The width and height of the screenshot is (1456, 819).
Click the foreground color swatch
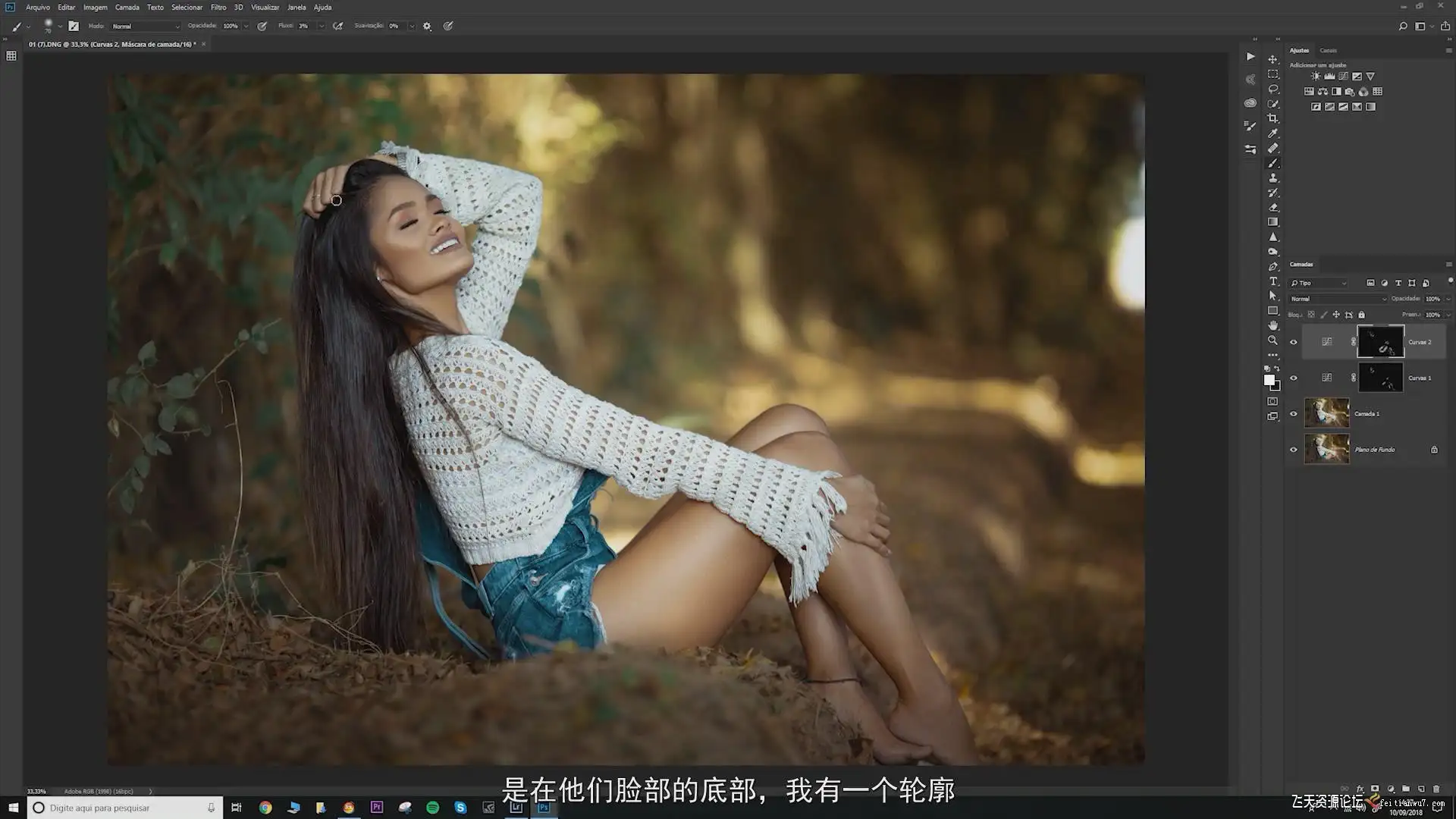click(1269, 380)
